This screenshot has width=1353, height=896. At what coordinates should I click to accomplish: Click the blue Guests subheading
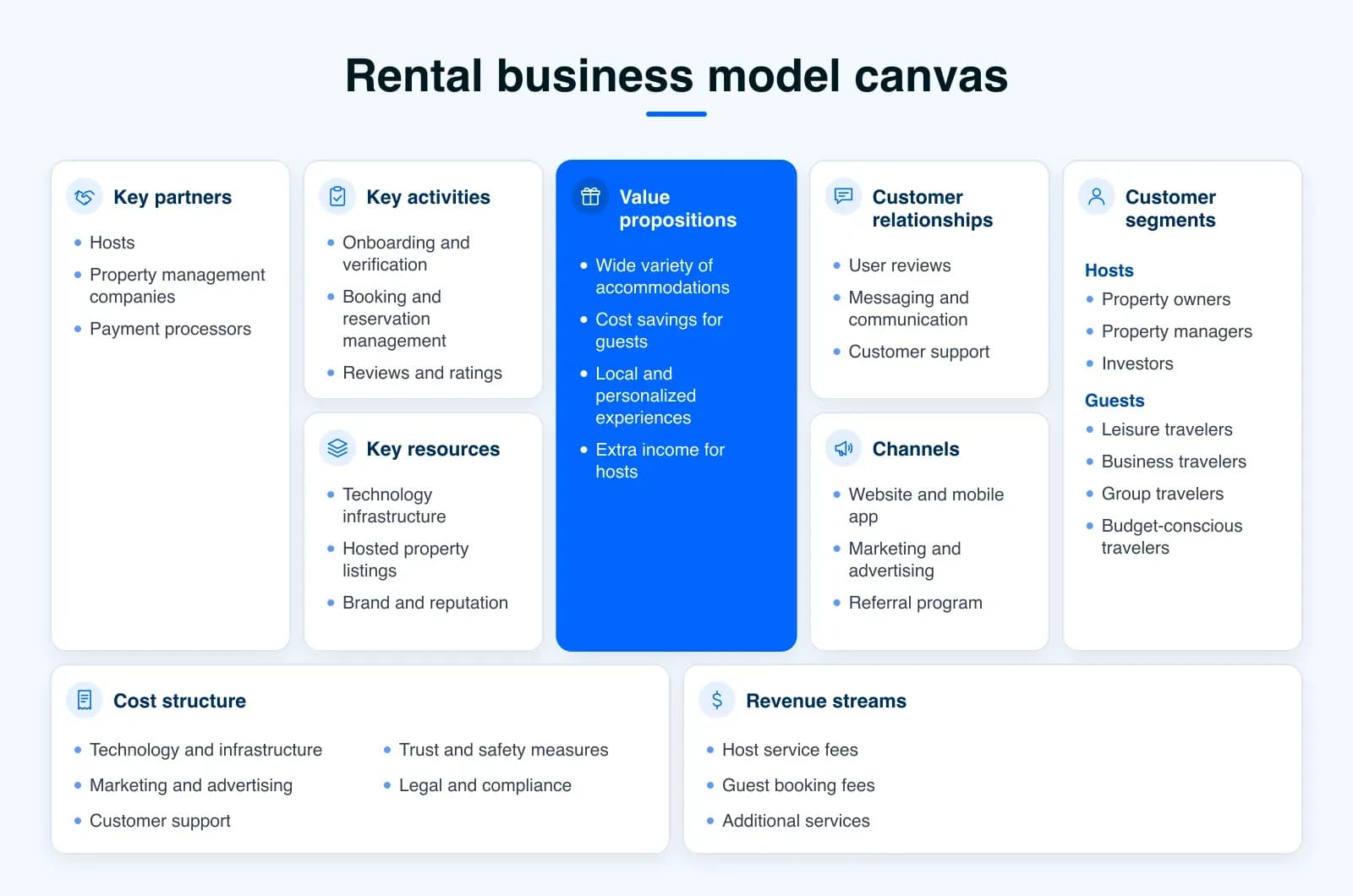[x=1115, y=401]
